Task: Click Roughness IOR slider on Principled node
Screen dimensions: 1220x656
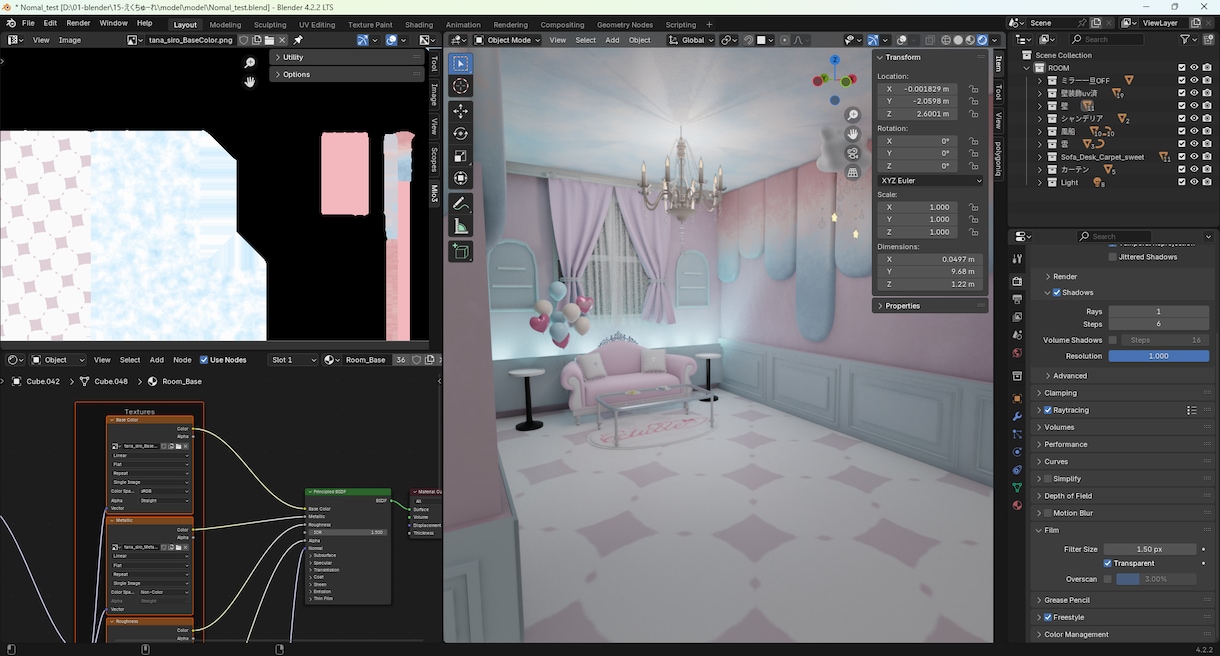Action: pos(347,532)
